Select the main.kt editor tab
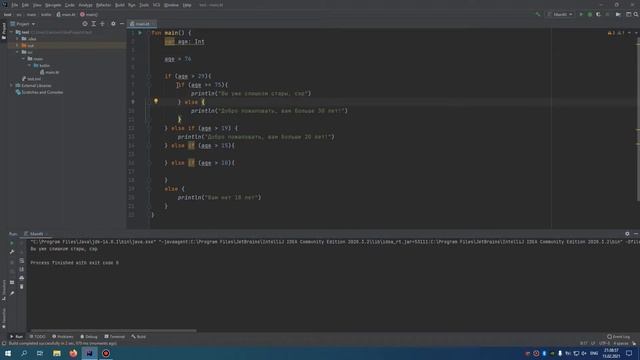This screenshot has height=360, width=640. coord(141,24)
